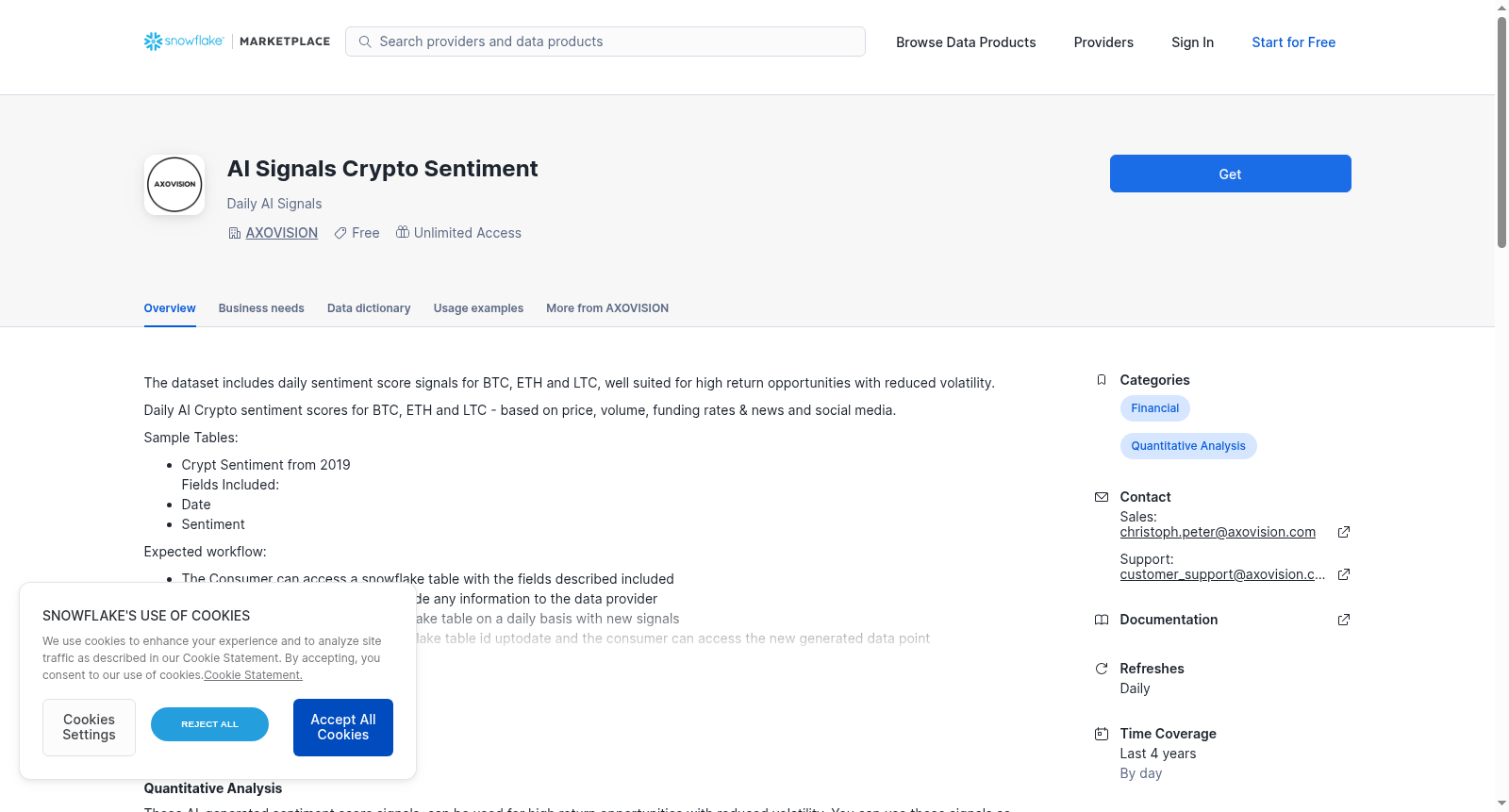Open the AXOVISION provider link

tap(281, 233)
